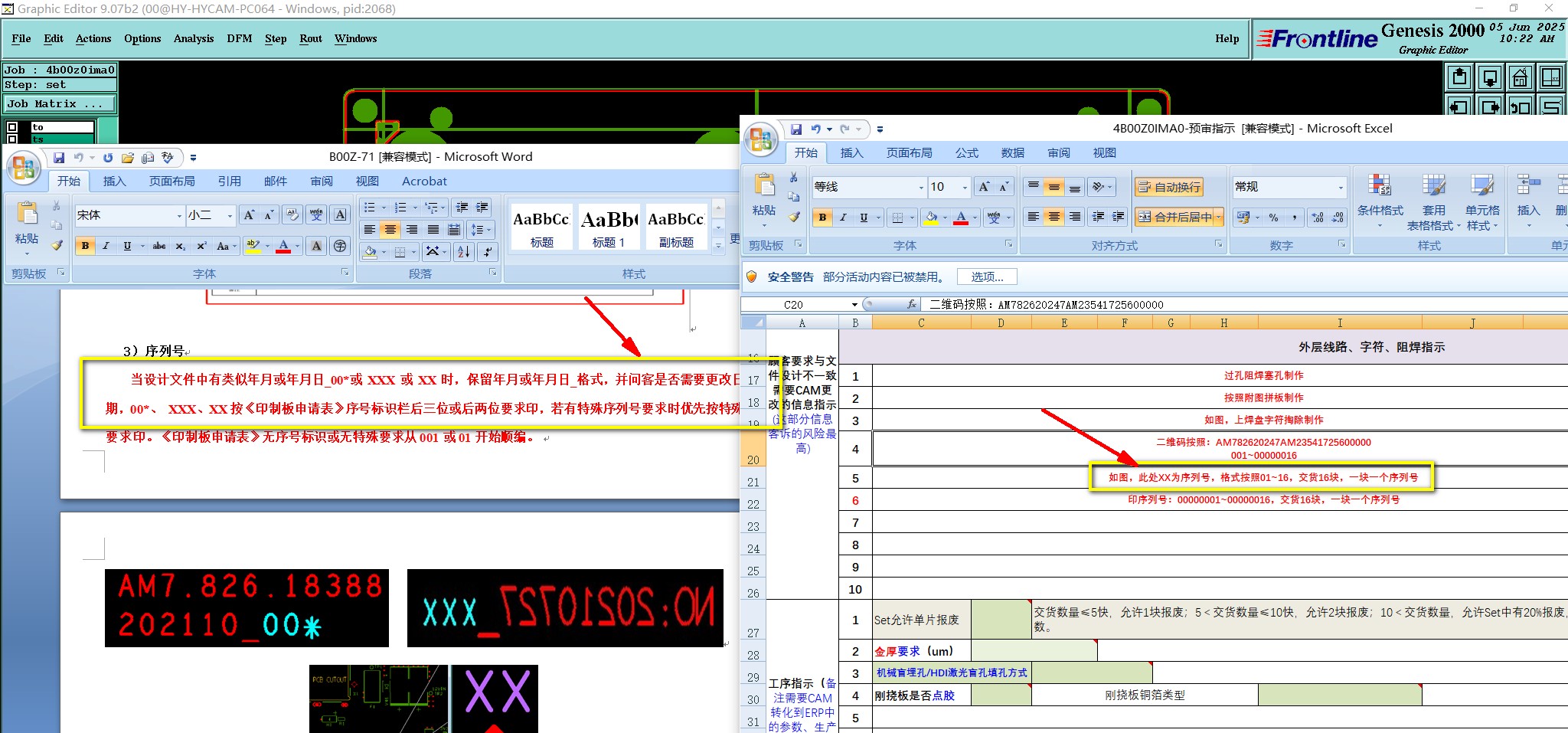Screen dimensions: 1568x733
Task: Click the Excel Conditional Formatting icon (条件格式)
Action: pos(1380,202)
